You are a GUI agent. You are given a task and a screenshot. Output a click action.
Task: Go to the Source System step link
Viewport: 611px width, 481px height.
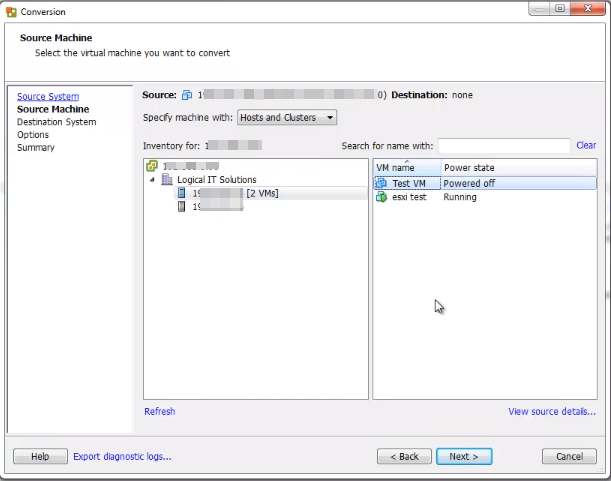tap(48, 96)
